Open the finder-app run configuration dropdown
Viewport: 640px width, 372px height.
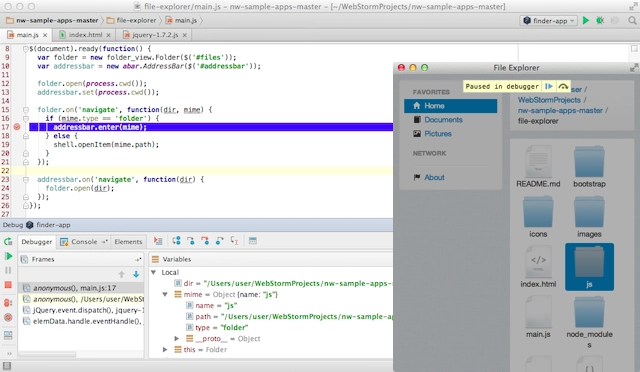(548, 20)
